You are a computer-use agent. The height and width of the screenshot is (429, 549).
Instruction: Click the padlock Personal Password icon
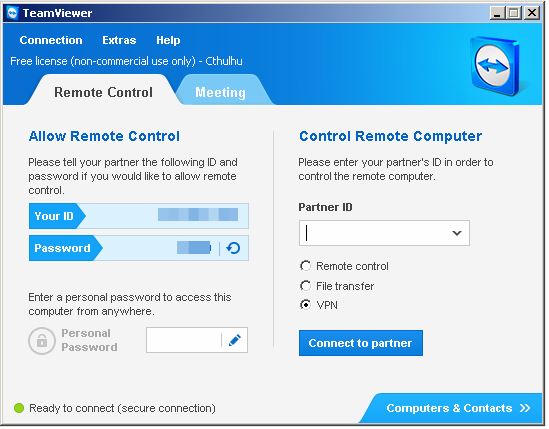(42, 340)
